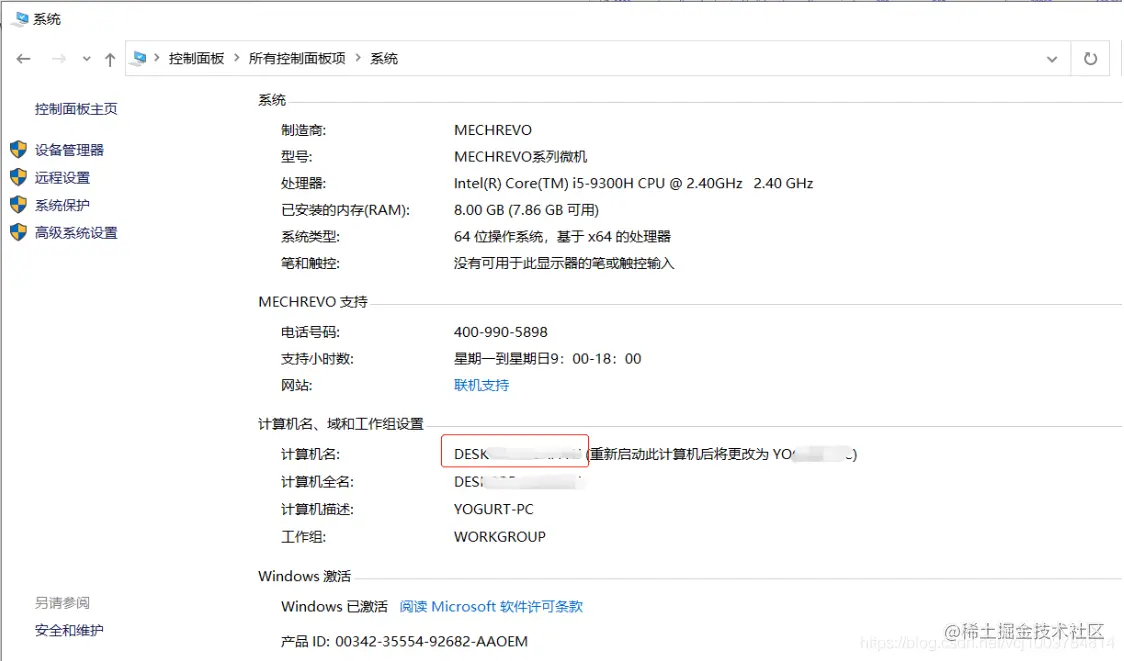Open the address bar dropdown chevron

point(1052,59)
